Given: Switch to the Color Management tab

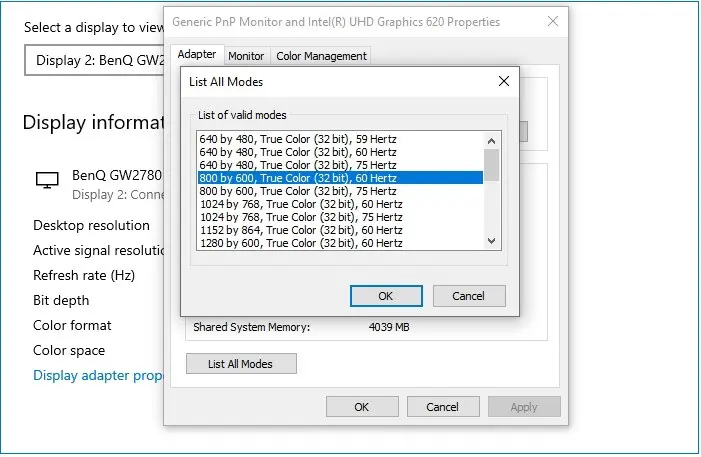Looking at the screenshot, I should click(321, 56).
